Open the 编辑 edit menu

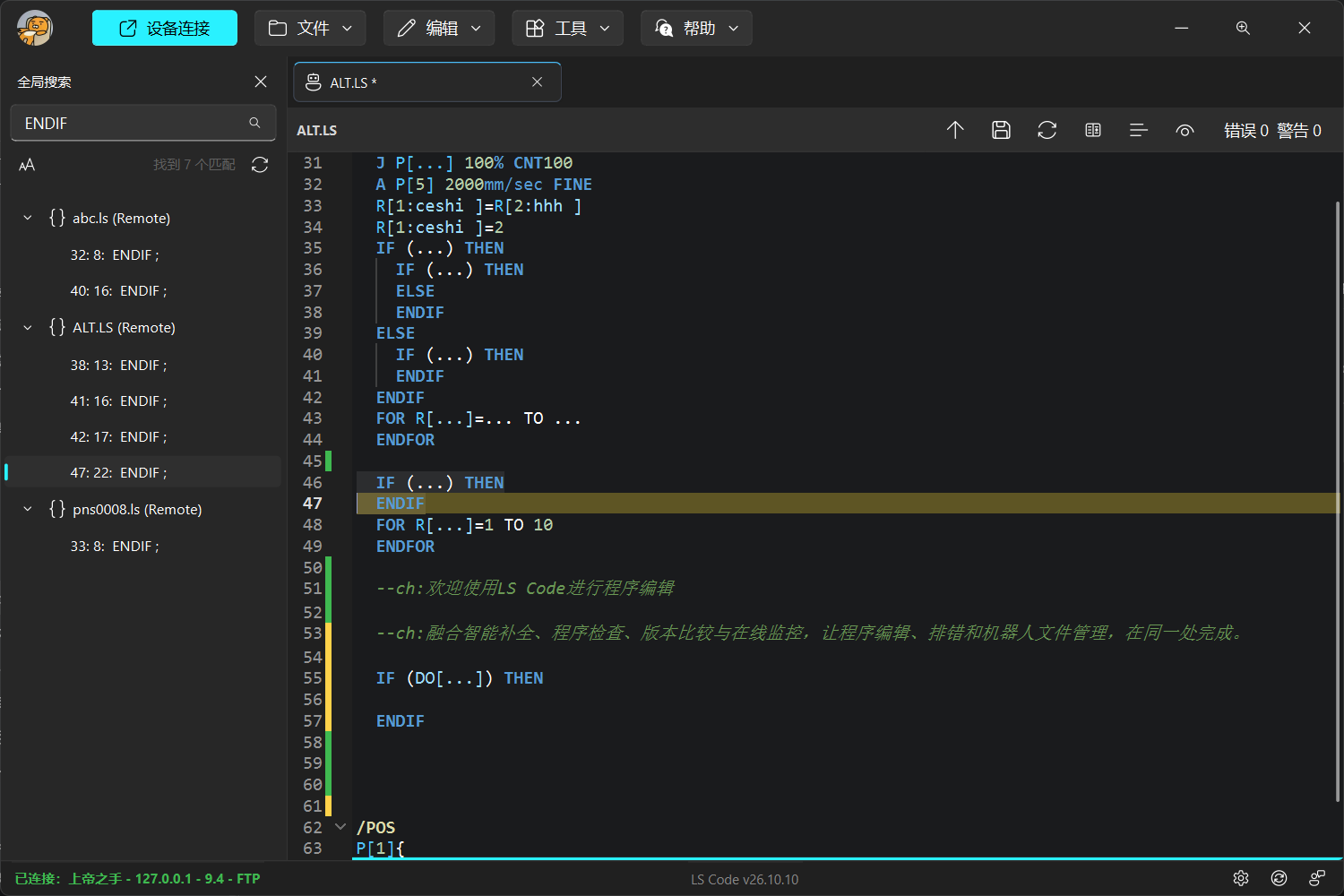click(x=439, y=28)
